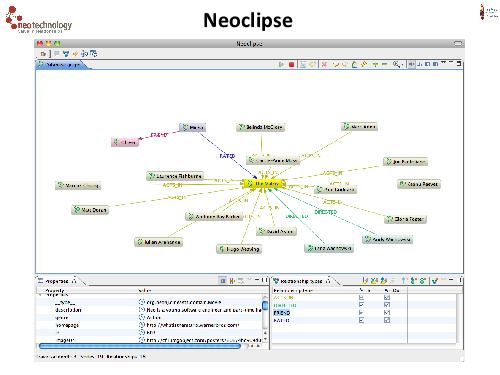Toggle the second checkbox in the RATED row
500x375 pixels.
coord(387,320)
